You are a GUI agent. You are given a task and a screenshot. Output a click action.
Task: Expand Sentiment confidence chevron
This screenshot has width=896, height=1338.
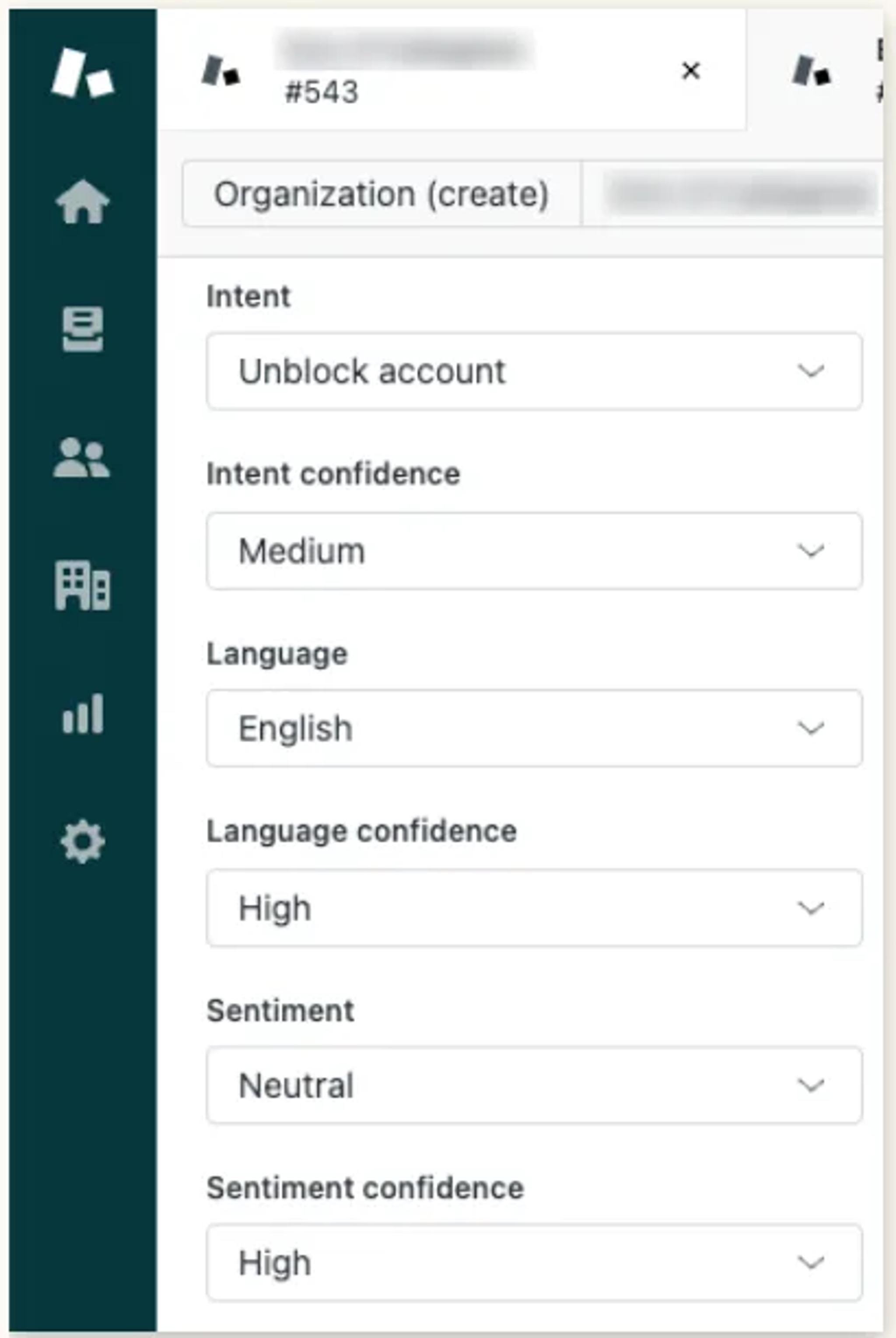810,1262
